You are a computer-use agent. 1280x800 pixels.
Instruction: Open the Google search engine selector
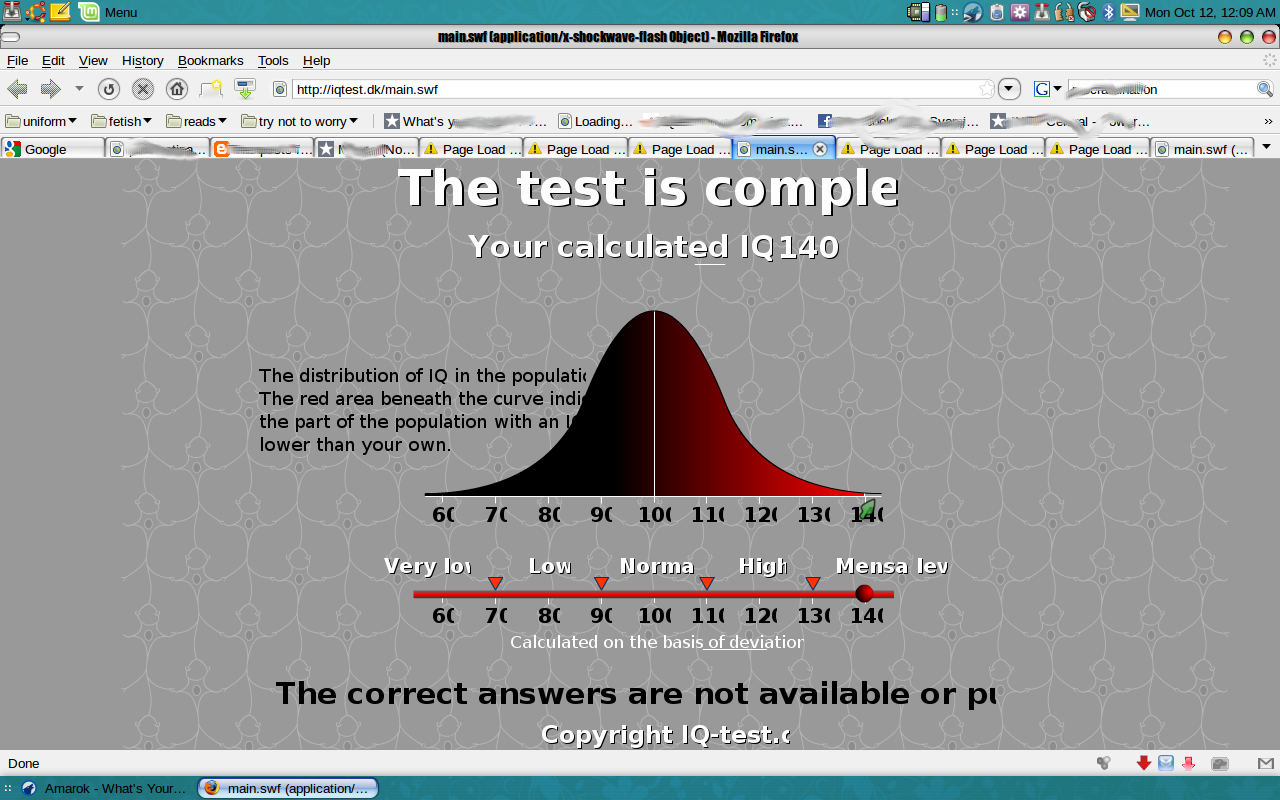pos(1047,89)
